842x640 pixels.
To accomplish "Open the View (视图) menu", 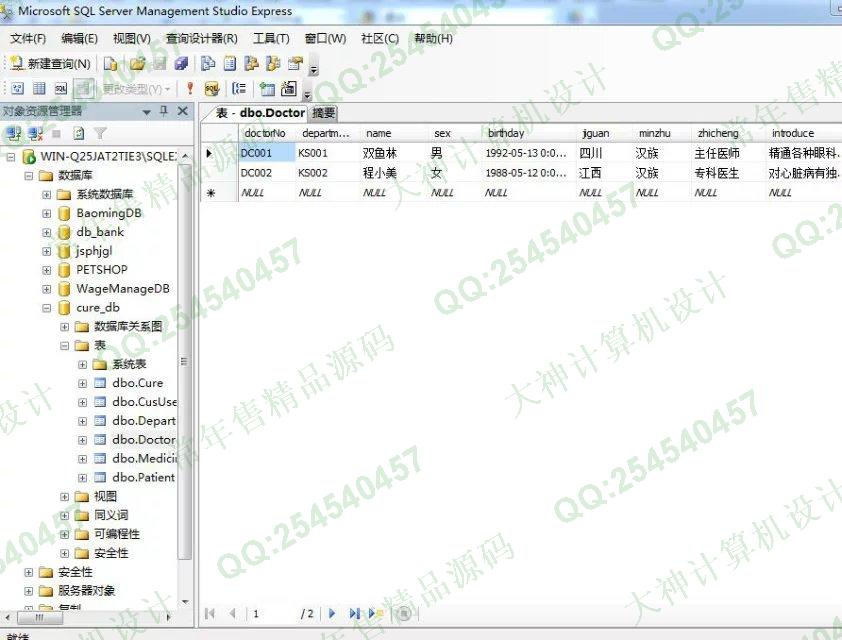I will pyautogui.click(x=132, y=39).
